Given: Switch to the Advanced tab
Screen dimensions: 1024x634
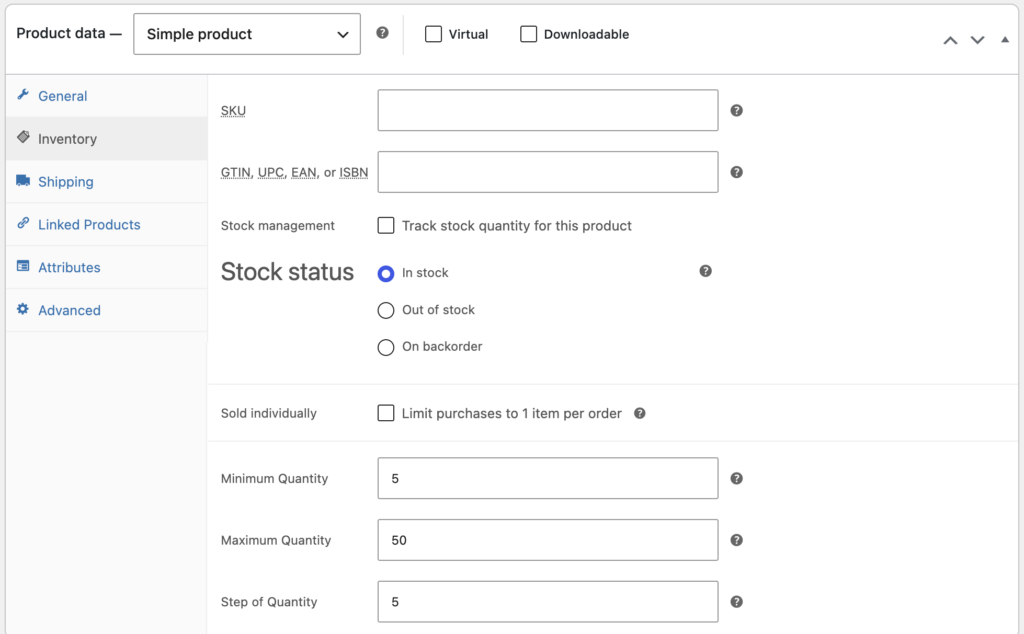Looking at the screenshot, I should click(x=106, y=310).
